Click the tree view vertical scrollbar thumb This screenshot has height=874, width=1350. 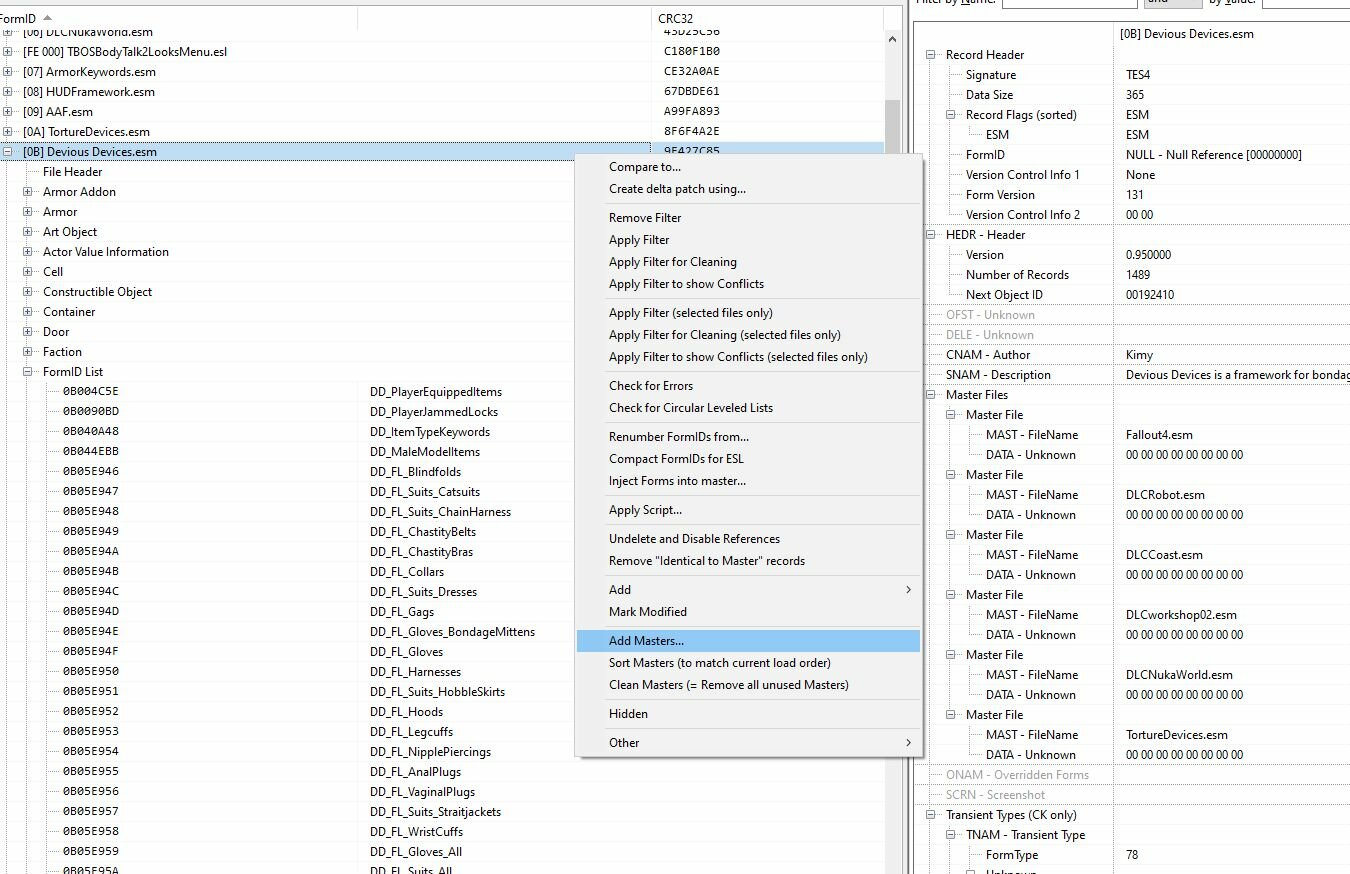893,125
